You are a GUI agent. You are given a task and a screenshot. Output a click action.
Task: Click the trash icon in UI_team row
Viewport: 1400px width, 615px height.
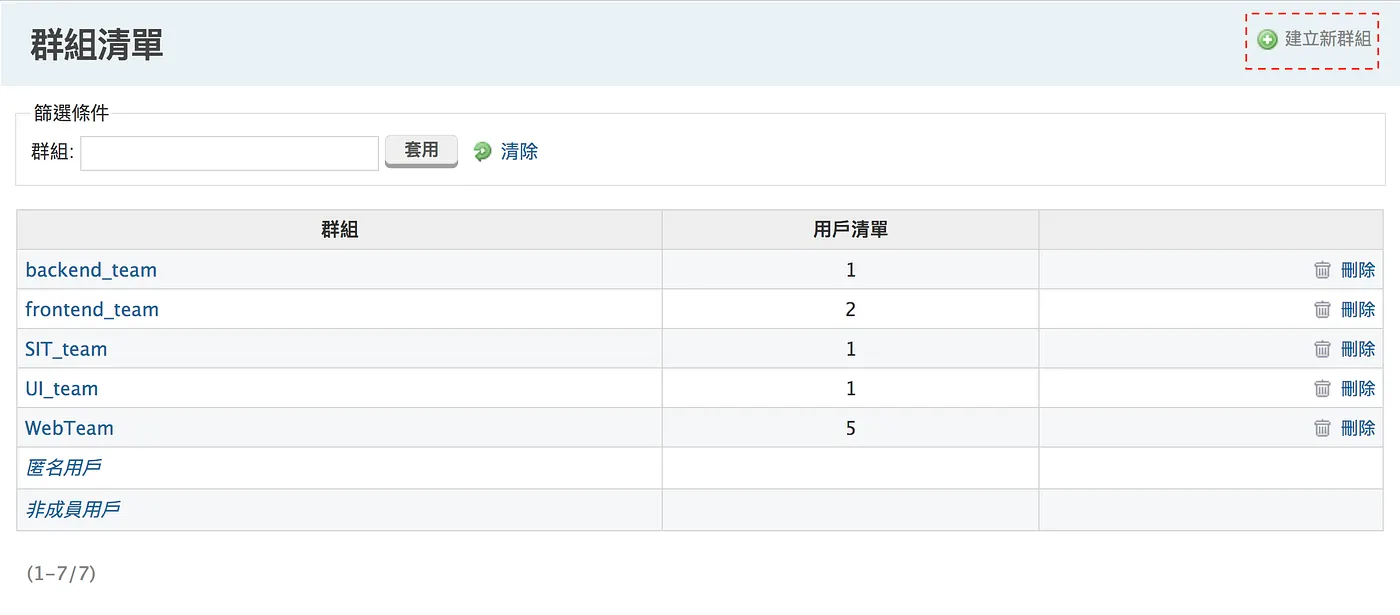(1322, 389)
